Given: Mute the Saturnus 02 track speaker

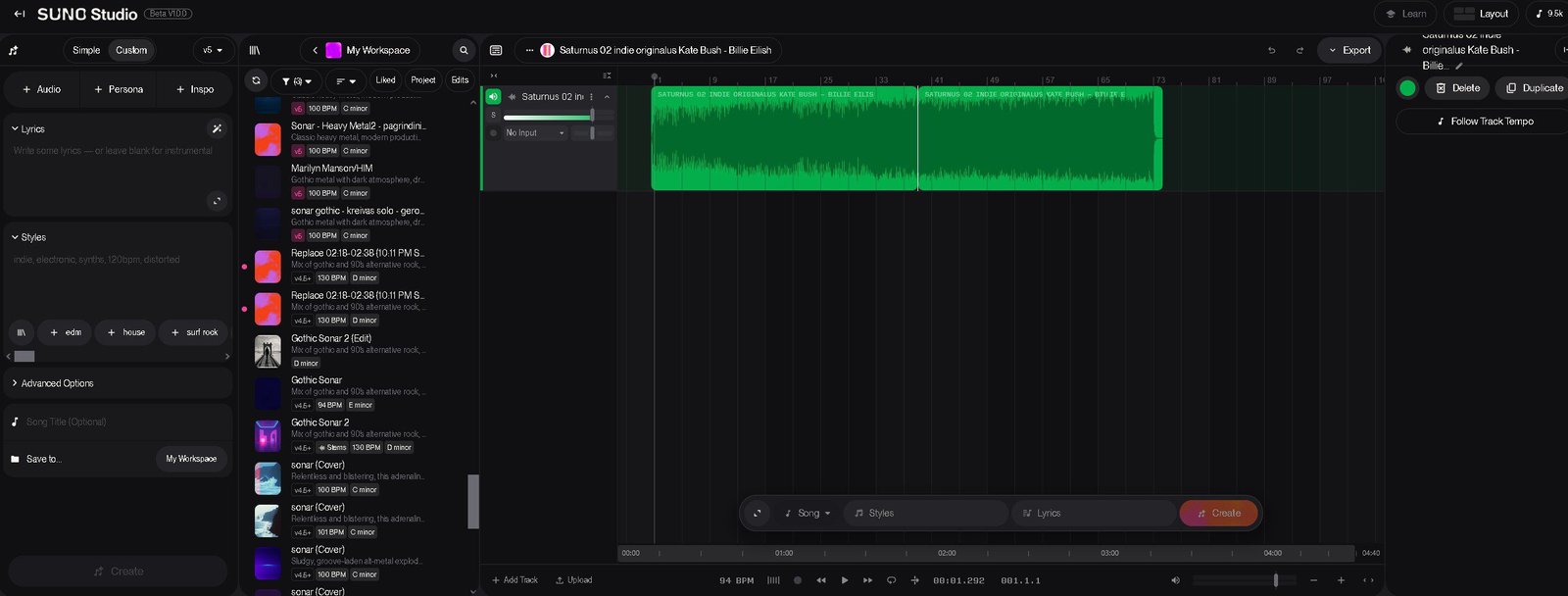Looking at the screenshot, I should [x=493, y=96].
